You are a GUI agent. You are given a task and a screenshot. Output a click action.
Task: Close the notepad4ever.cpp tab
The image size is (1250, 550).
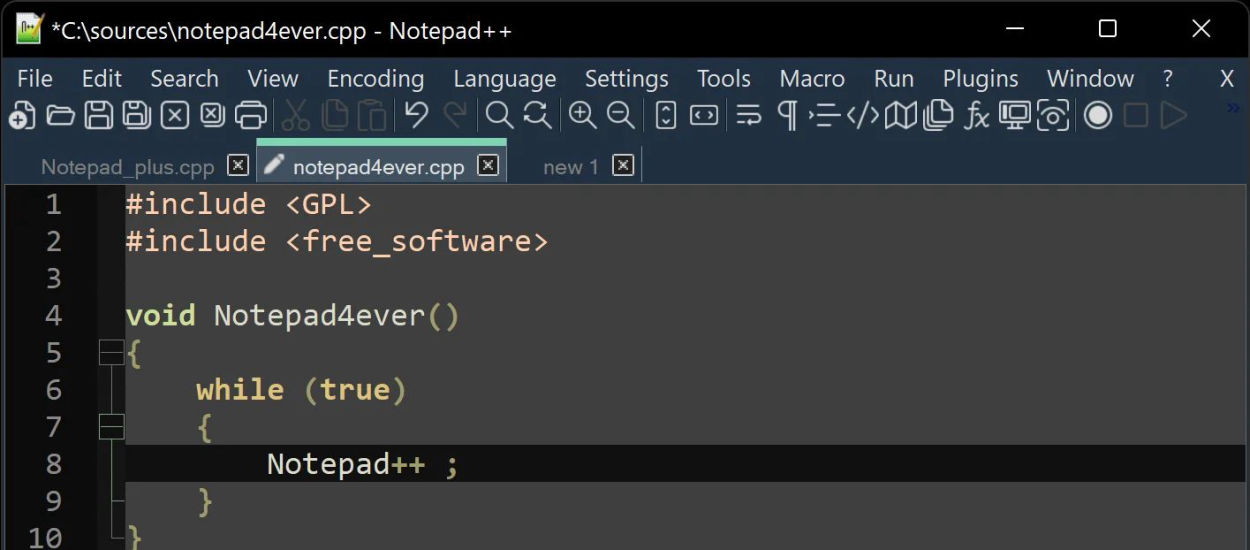coord(488,166)
